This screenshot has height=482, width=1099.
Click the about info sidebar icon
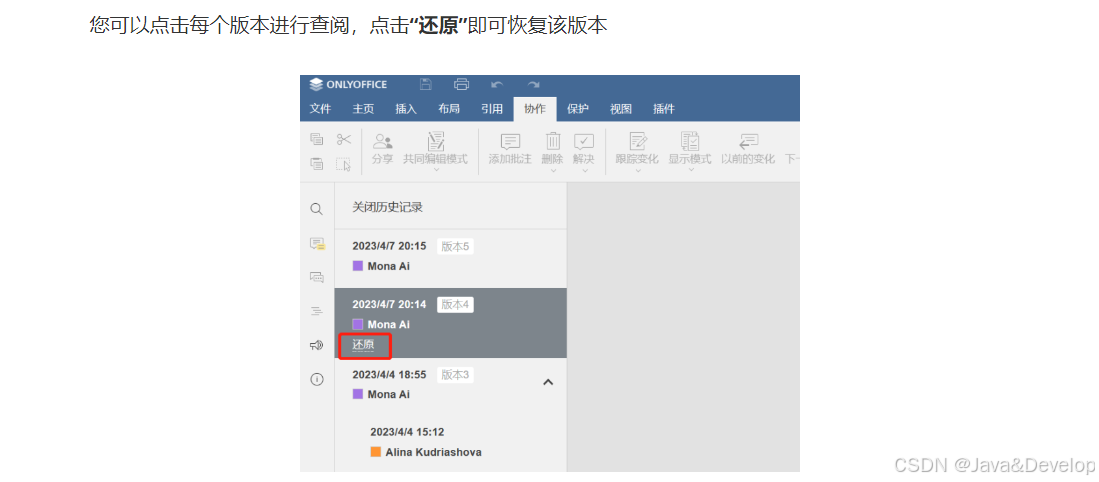point(317,379)
